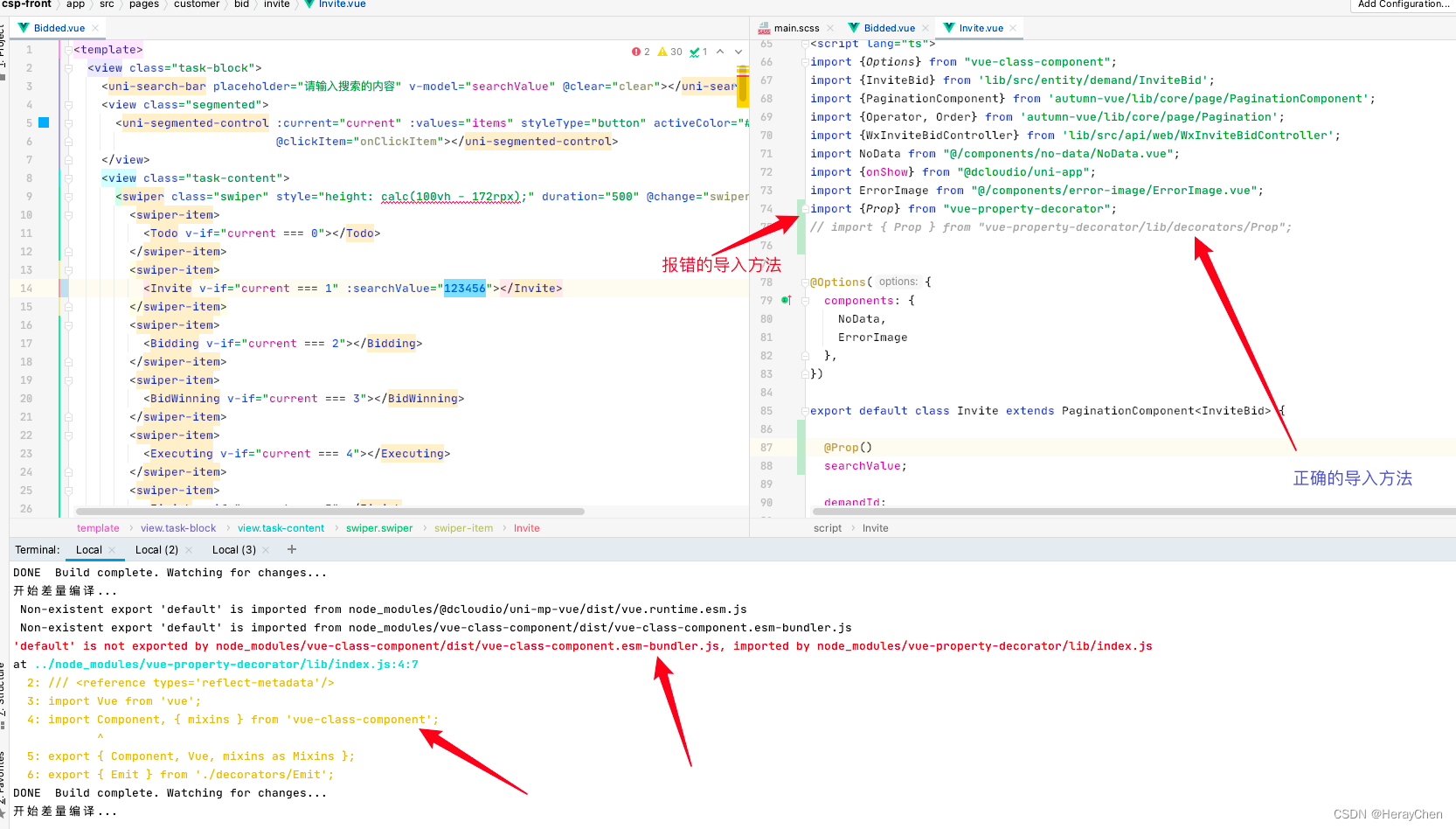This screenshot has width=1456, height=829.
Task: Click the 'template' breadcrumb below left editor
Action: [x=98, y=528]
